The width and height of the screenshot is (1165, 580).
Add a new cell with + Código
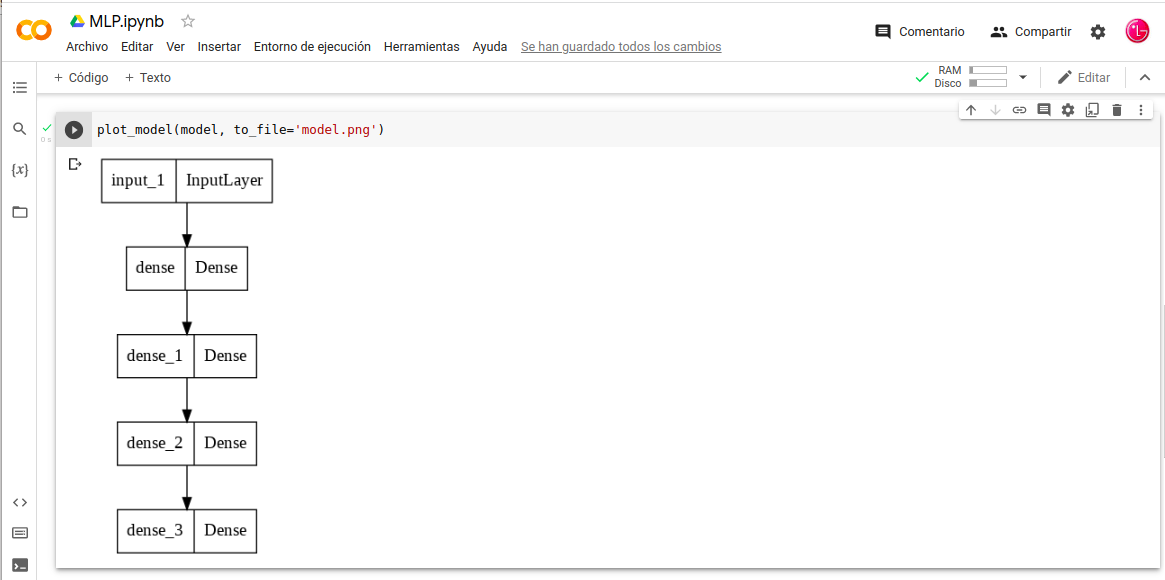(81, 77)
